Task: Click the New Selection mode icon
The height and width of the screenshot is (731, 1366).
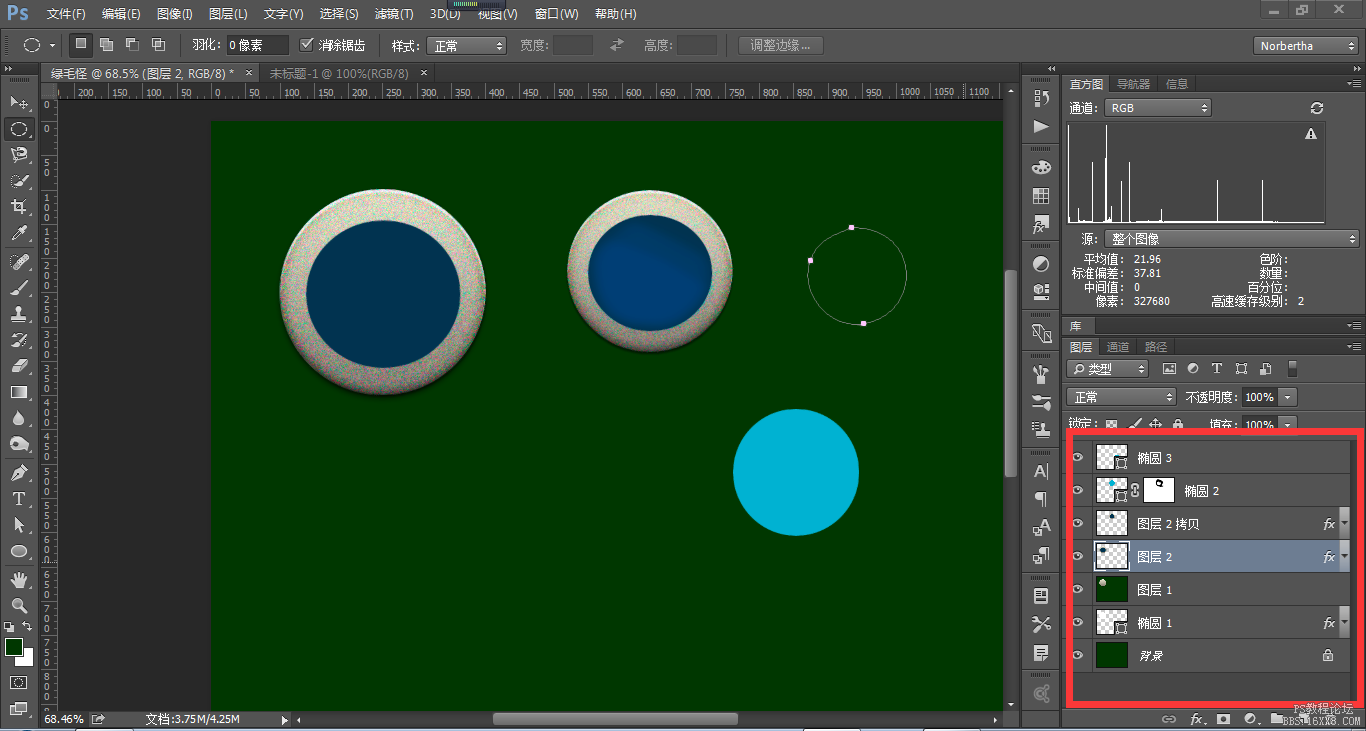Action: (x=81, y=45)
